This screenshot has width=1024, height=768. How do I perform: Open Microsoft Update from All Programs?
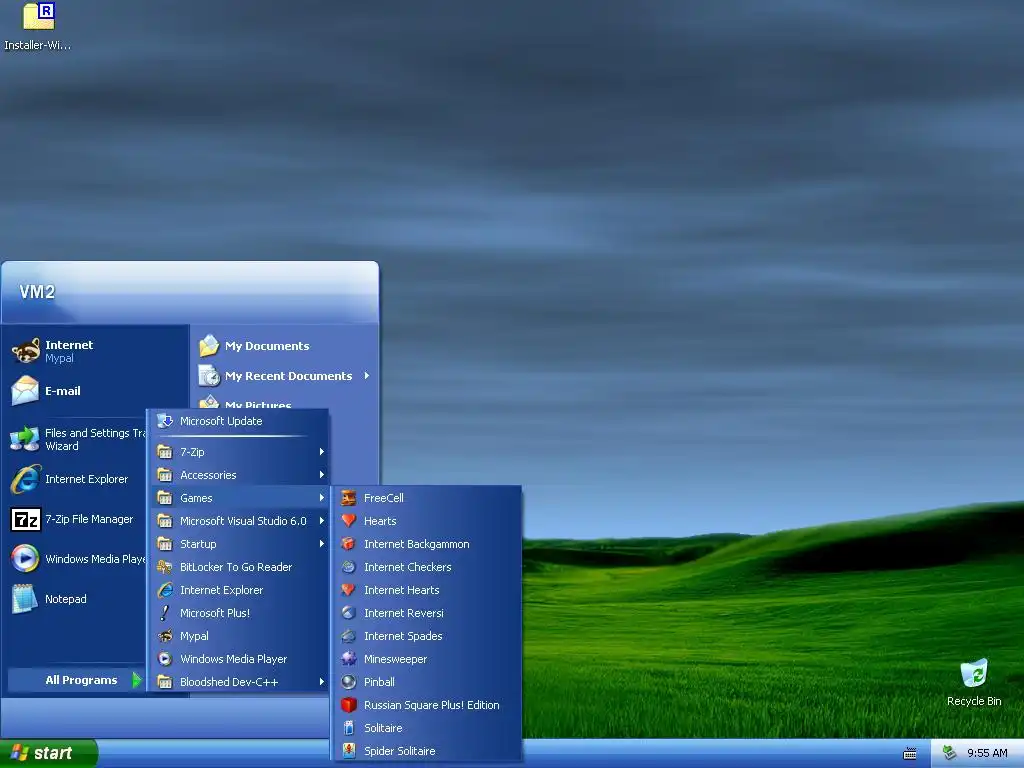pyautogui.click(x=238, y=421)
